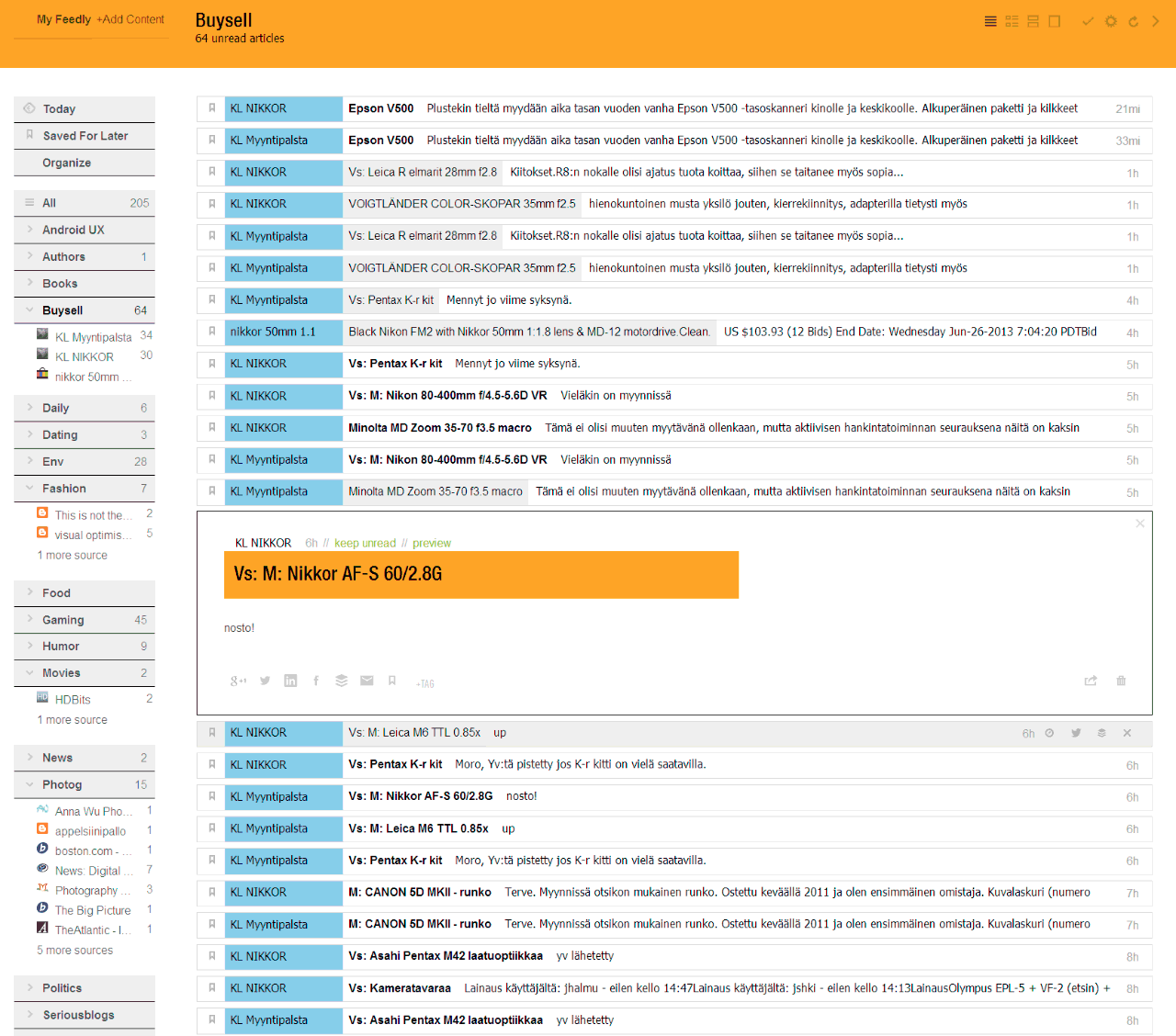
Task: Share open article on Twitter
Action: [265, 681]
